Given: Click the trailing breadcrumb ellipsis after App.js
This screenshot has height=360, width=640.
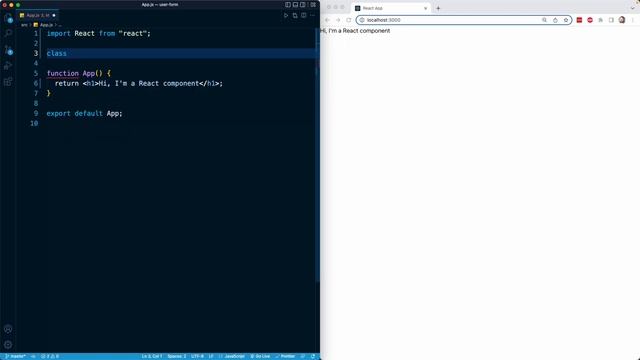Looking at the screenshot, I should click(x=60, y=25).
